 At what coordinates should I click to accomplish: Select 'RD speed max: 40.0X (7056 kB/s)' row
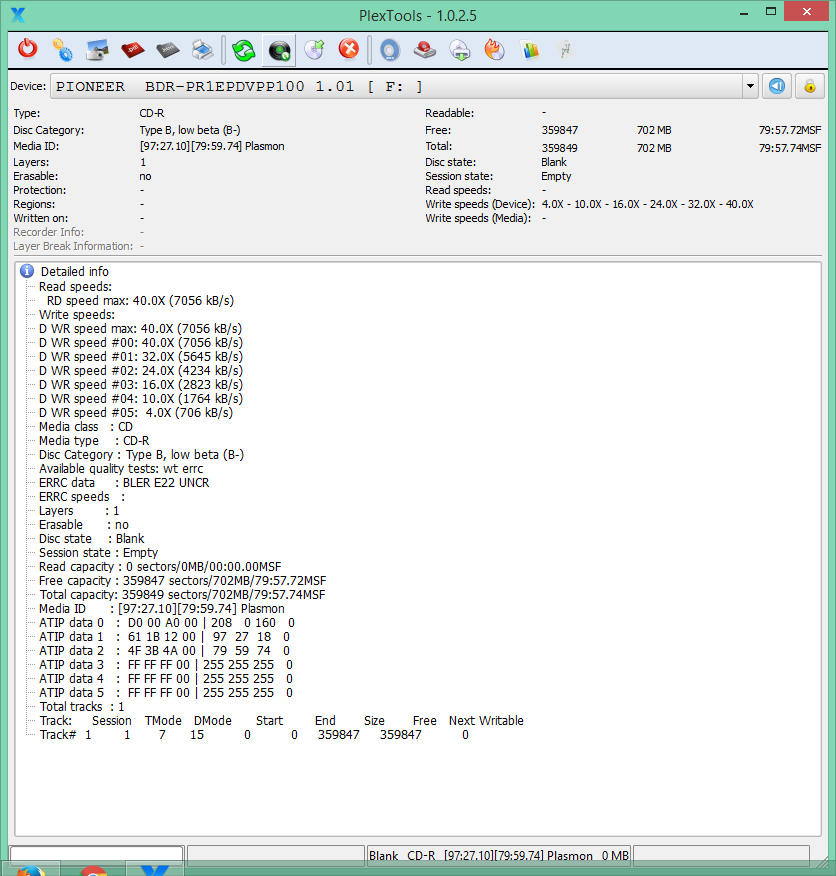click(x=140, y=301)
